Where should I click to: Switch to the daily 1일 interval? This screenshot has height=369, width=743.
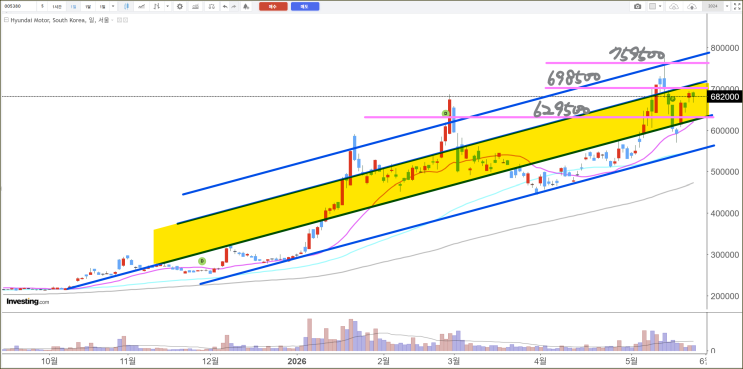point(73,6)
